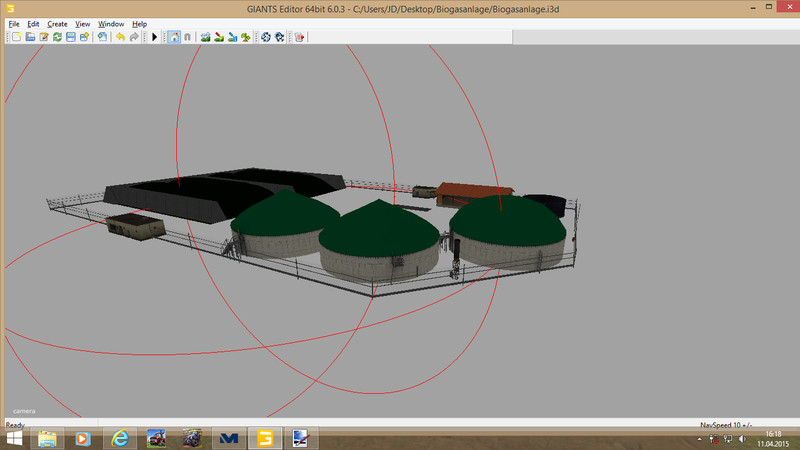Click the Open file folder icon
800x450 pixels.
(x=31, y=37)
